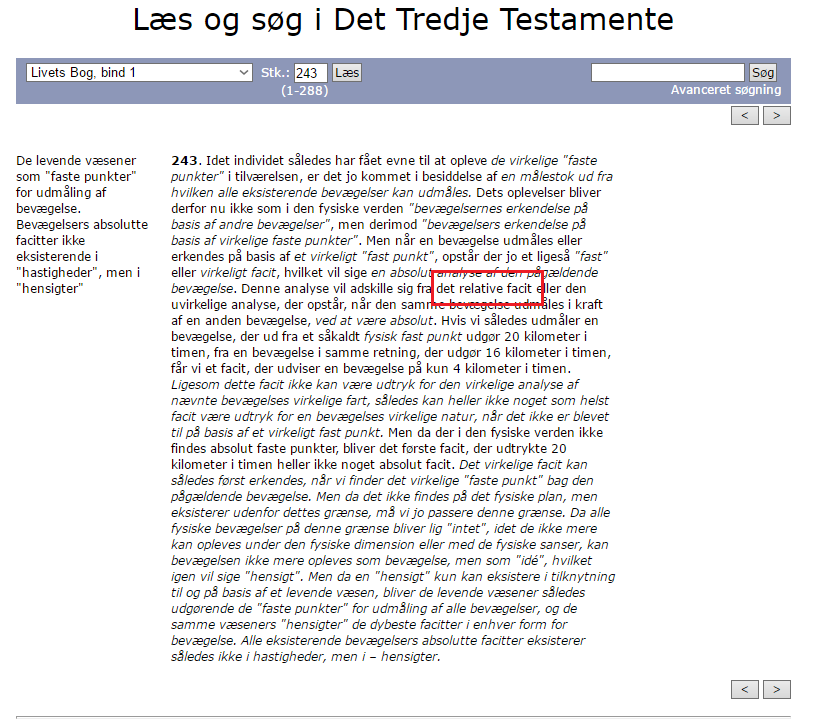838x723 pixels.
Task: Click the Stk. number input field showing 243
Action: point(311,73)
